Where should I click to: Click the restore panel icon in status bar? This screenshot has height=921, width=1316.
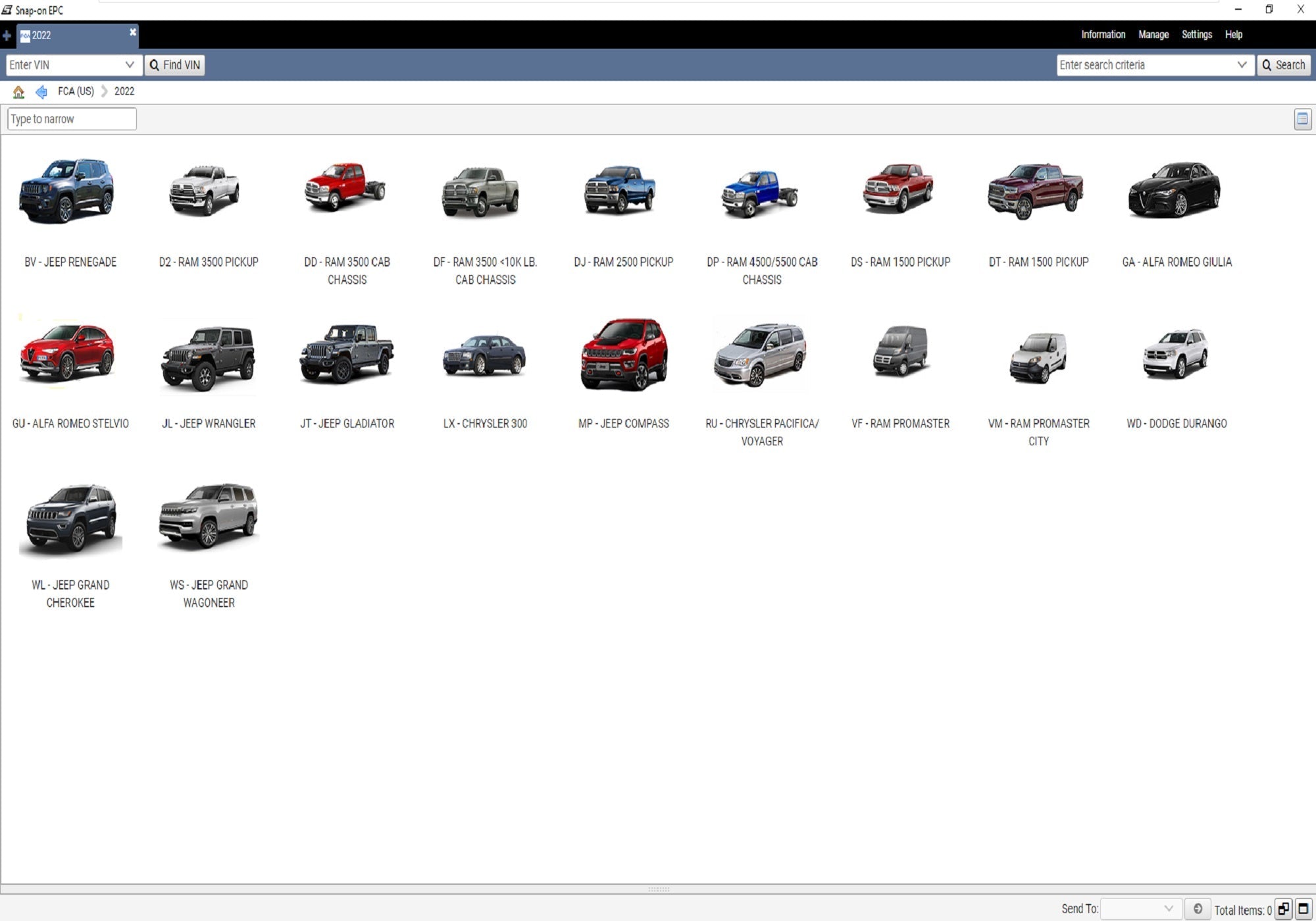tap(1283, 909)
